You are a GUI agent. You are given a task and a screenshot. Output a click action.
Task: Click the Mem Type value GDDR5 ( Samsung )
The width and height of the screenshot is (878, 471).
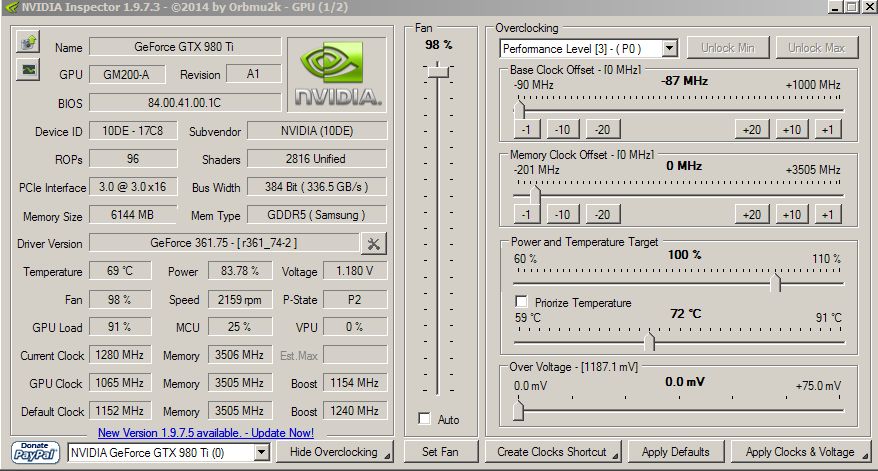coord(316,214)
